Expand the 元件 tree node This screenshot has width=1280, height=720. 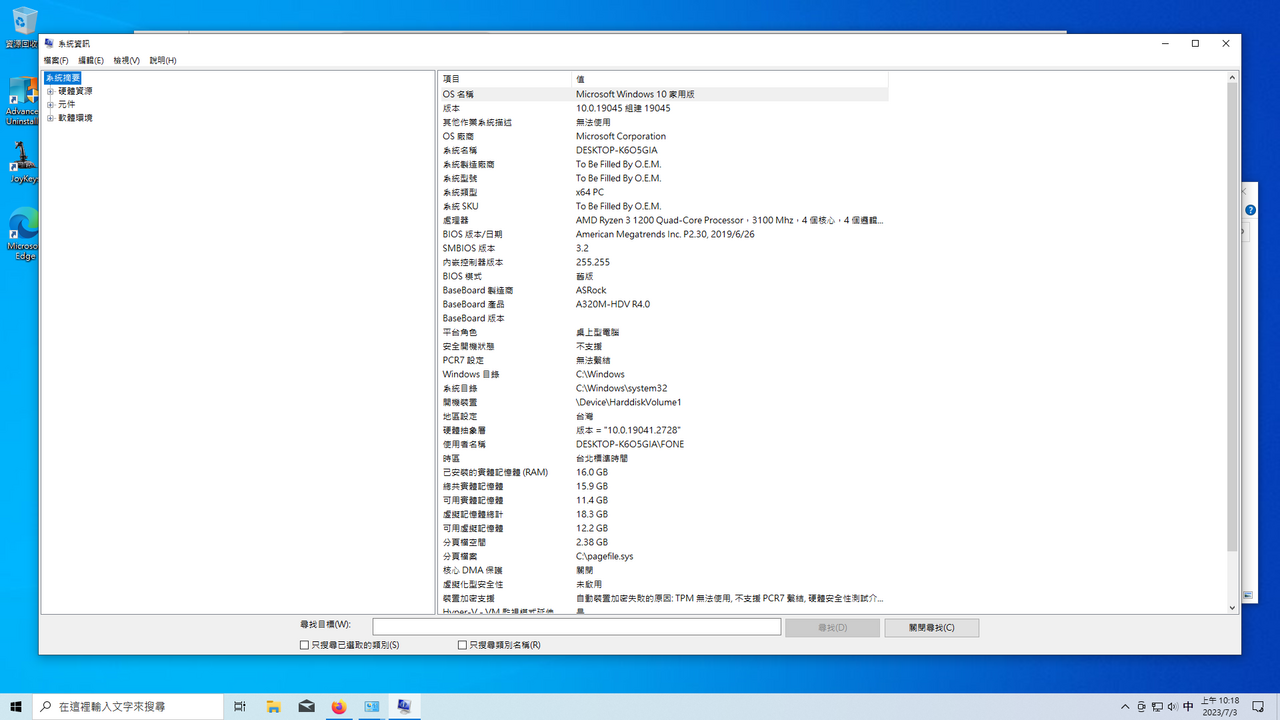(x=50, y=104)
